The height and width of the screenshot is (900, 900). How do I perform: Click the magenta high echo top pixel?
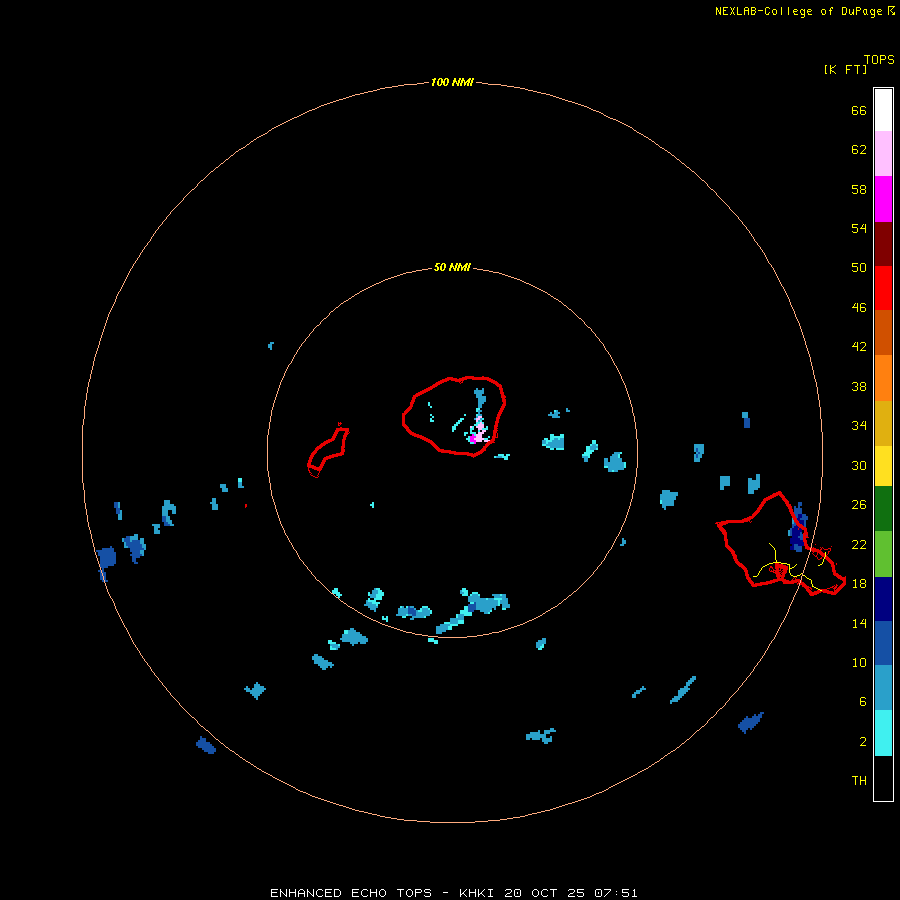tap(472, 439)
